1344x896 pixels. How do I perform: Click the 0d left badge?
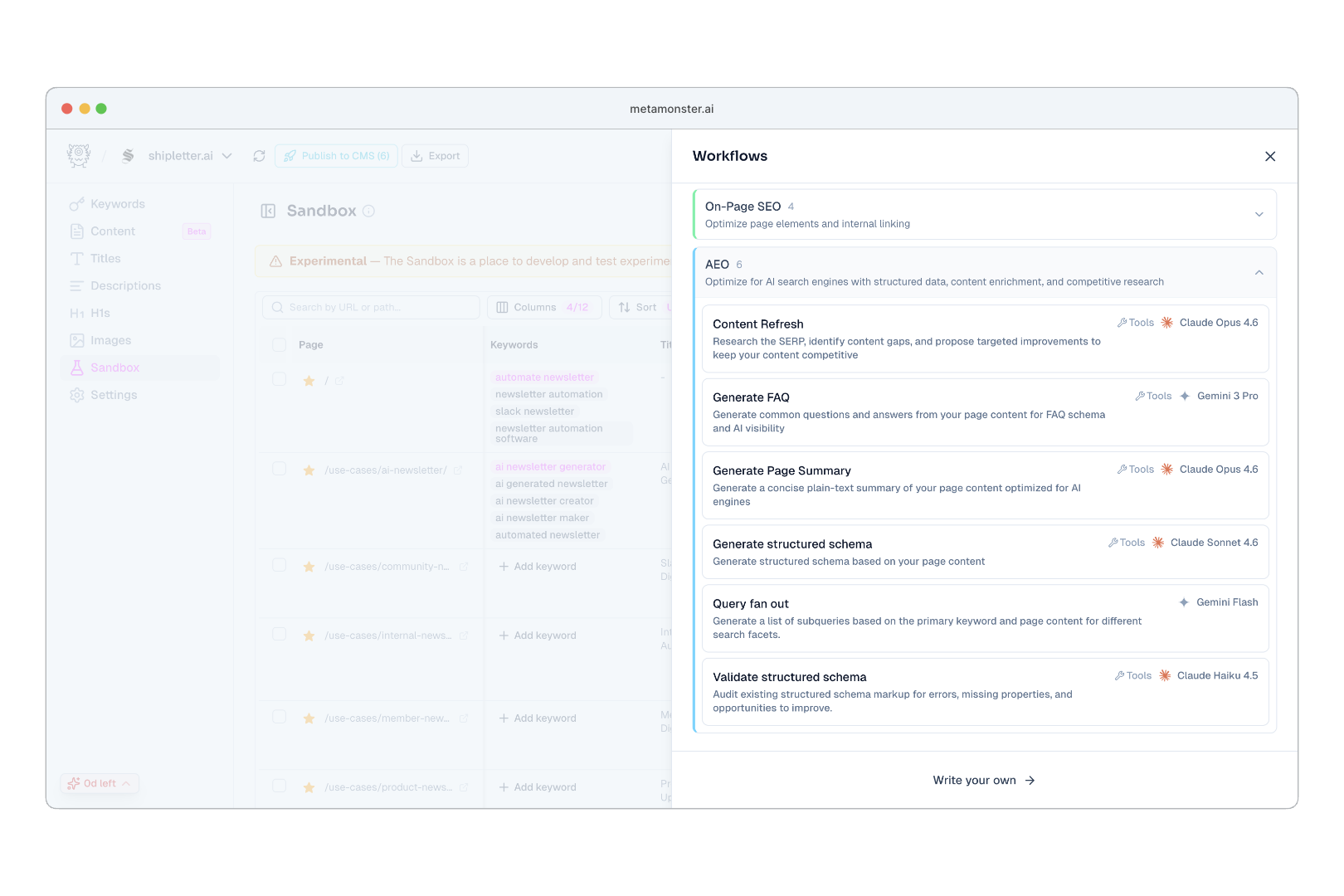tap(99, 782)
